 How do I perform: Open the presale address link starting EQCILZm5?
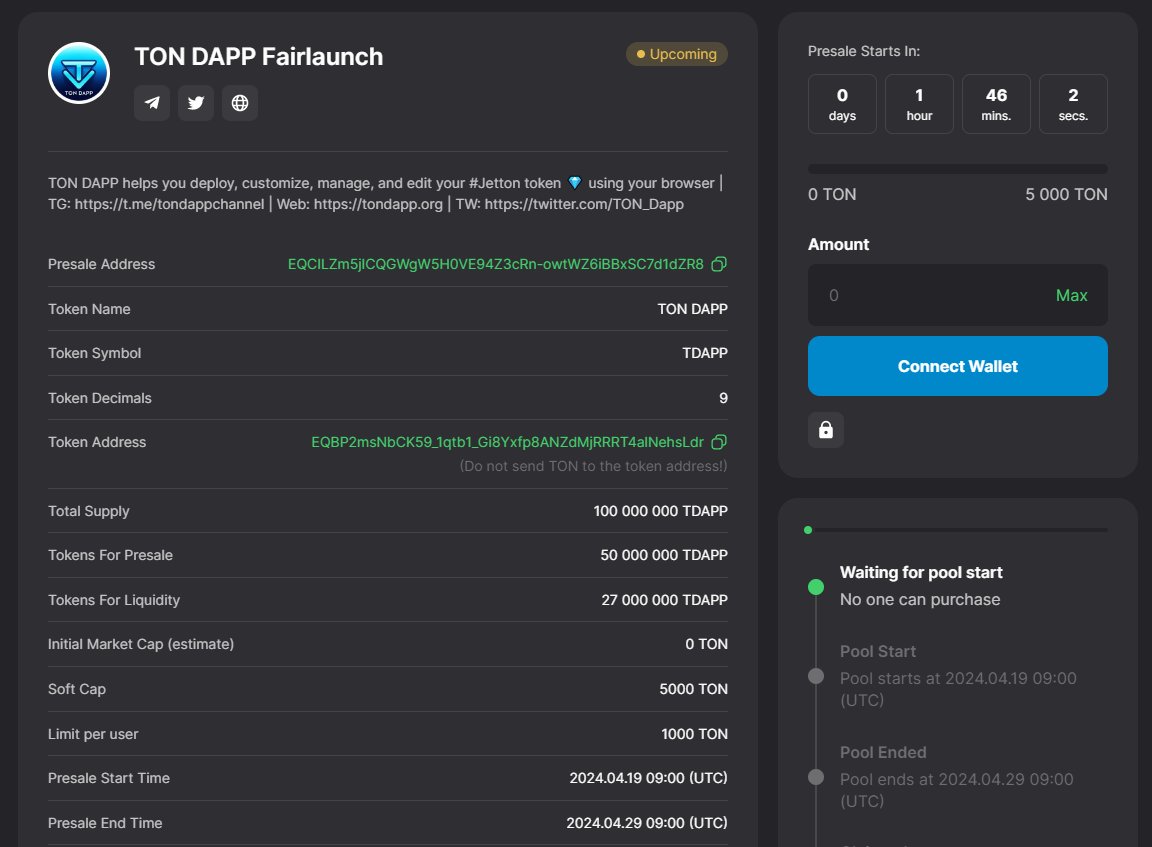pos(496,264)
